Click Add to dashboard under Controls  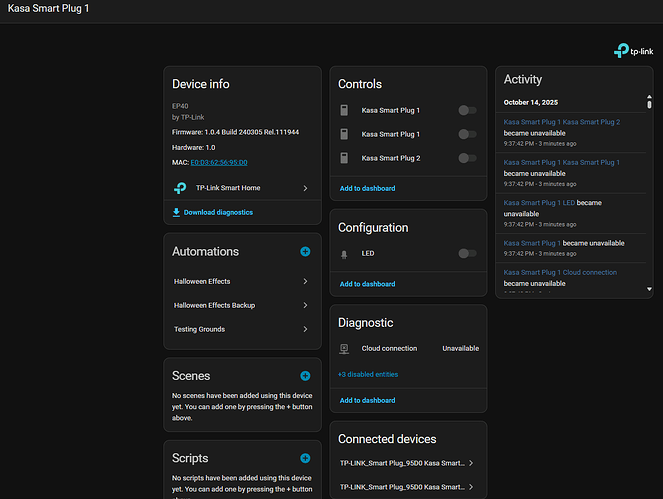point(367,188)
